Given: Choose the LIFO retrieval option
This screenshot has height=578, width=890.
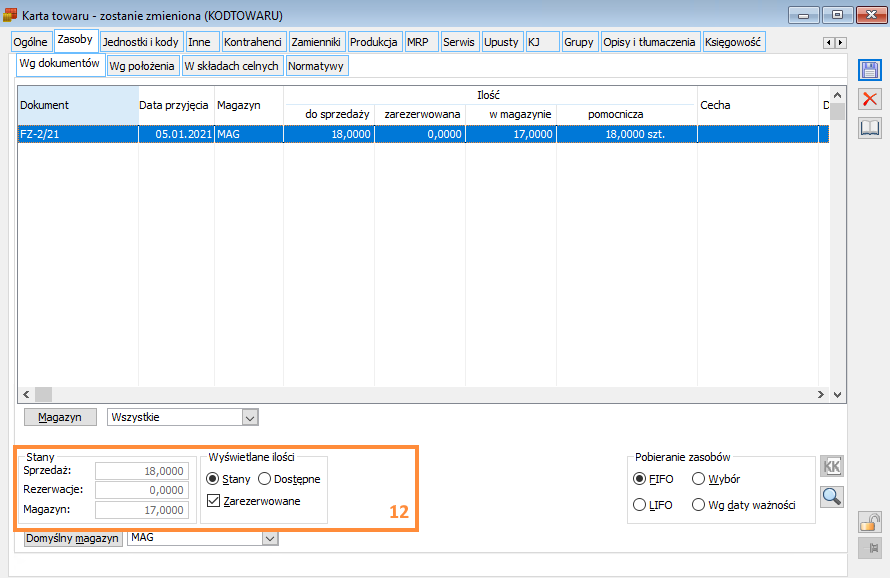Looking at the screenshot, I should (x=640, y=505).
